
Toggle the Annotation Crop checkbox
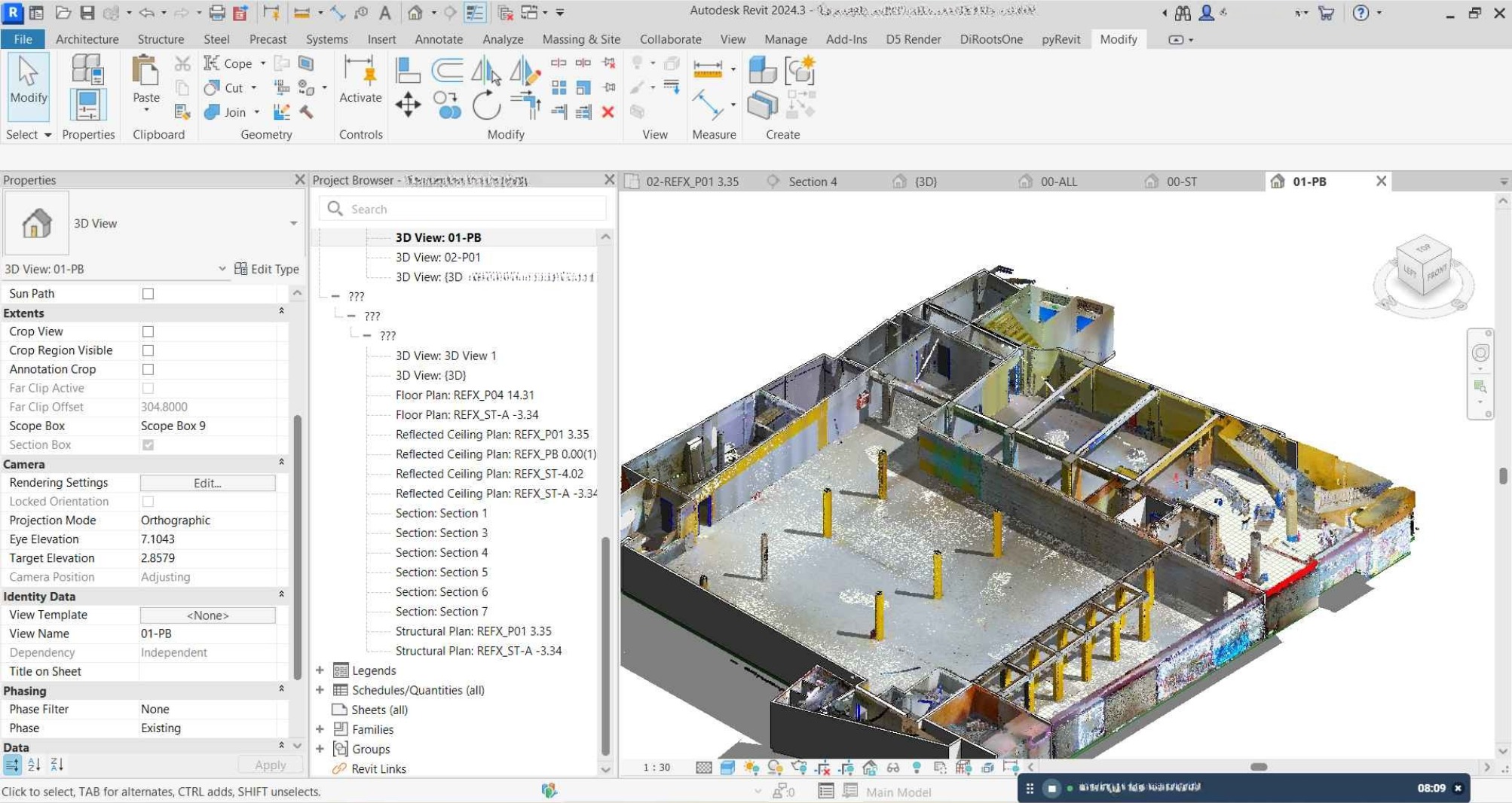pyautogui.click(x=148, y=369)
